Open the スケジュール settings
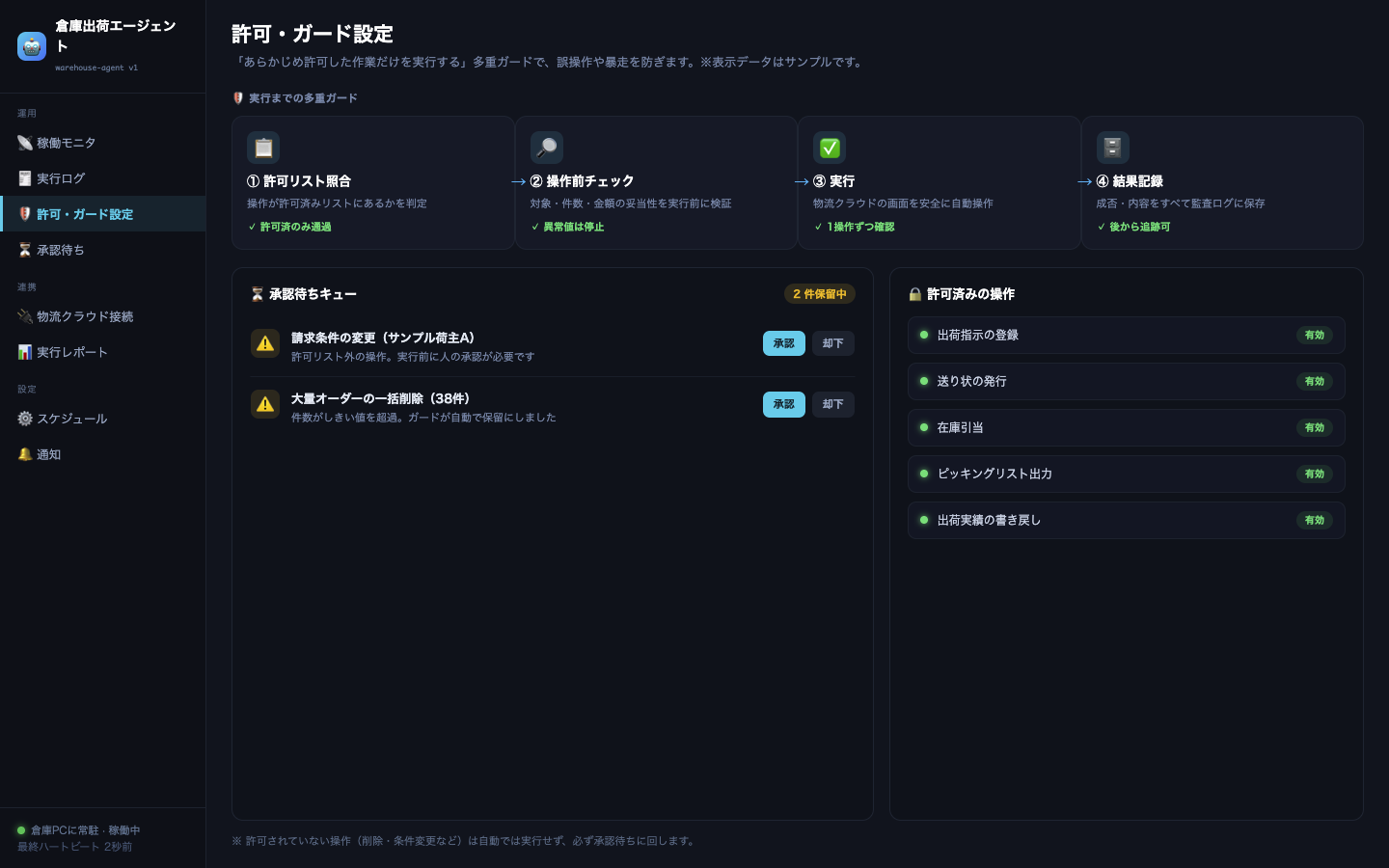The height and width of the screenshot is (868, 1389). tap(102, 419)
